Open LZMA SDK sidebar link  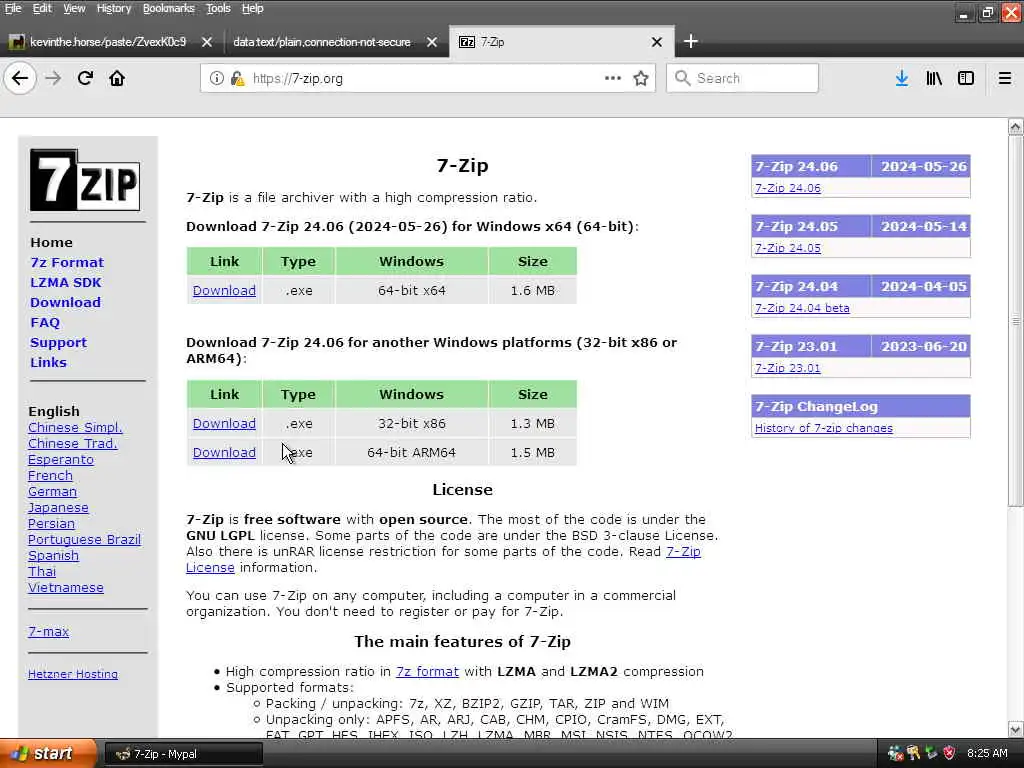pyautogui.click(x=65, y=283)
